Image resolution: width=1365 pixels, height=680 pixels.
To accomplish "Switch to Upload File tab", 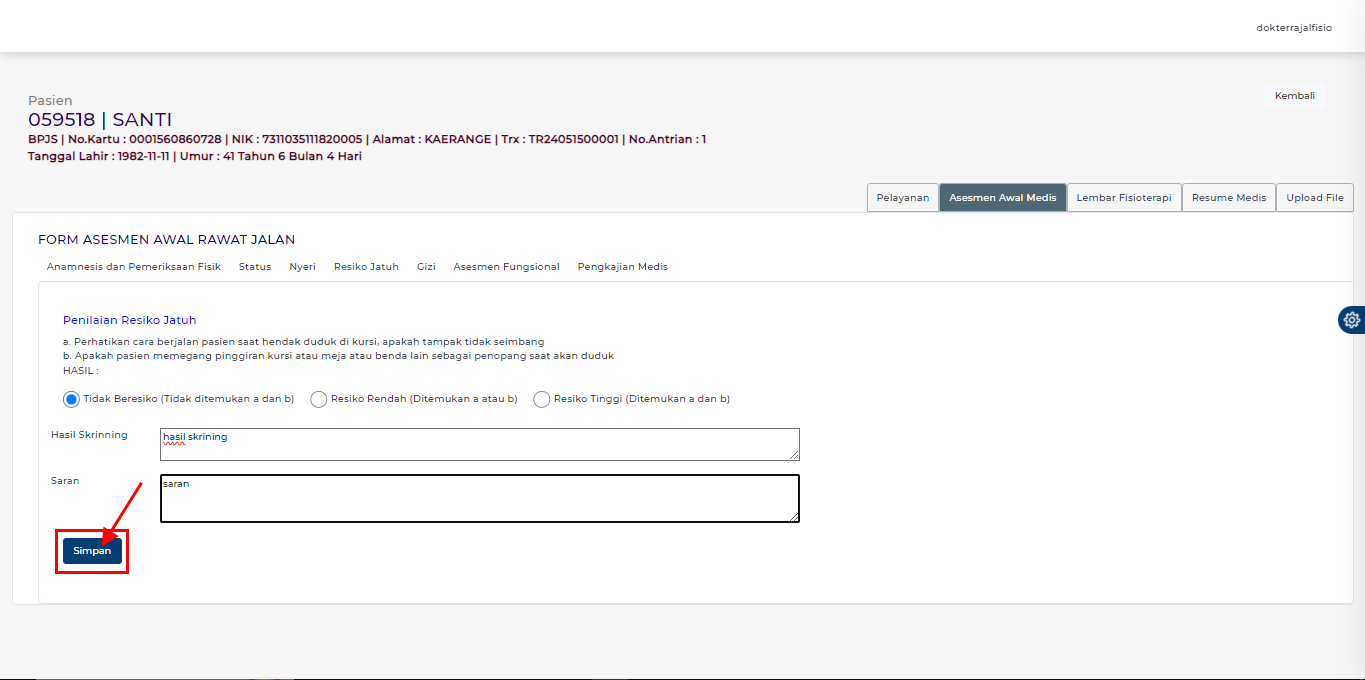I will point(1314,198).
